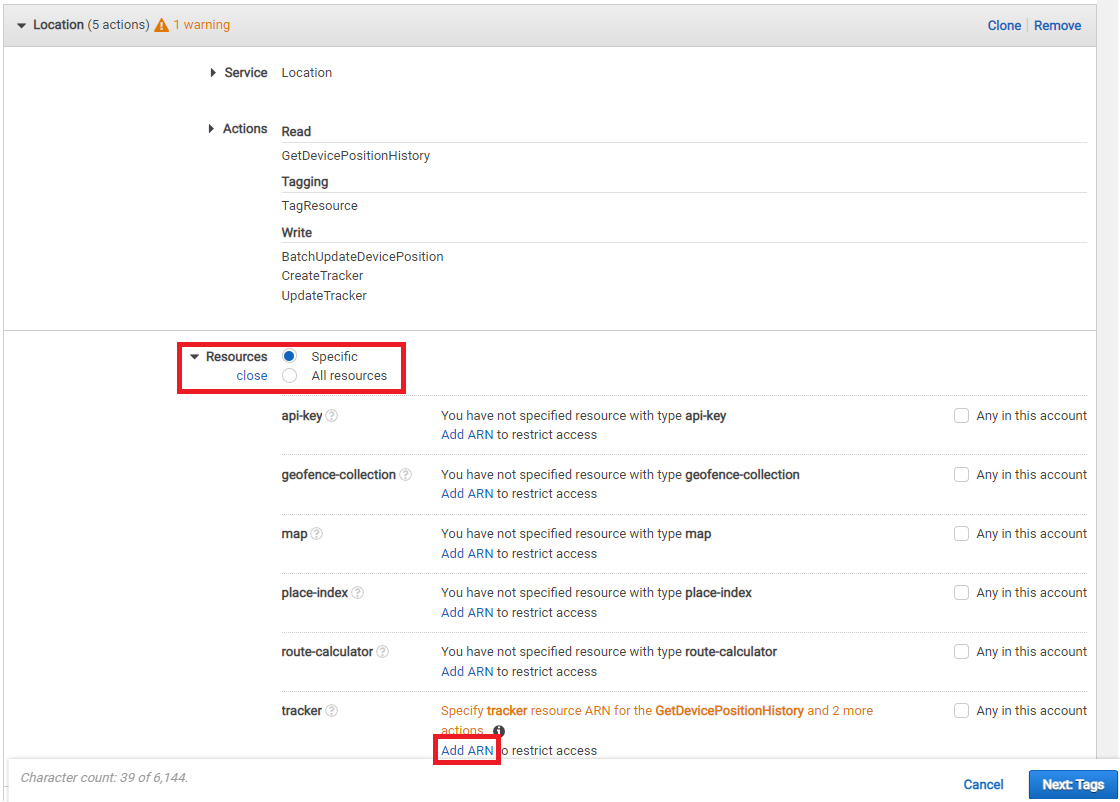
Task: Collapse the Resources section
Action: (194, 355)
